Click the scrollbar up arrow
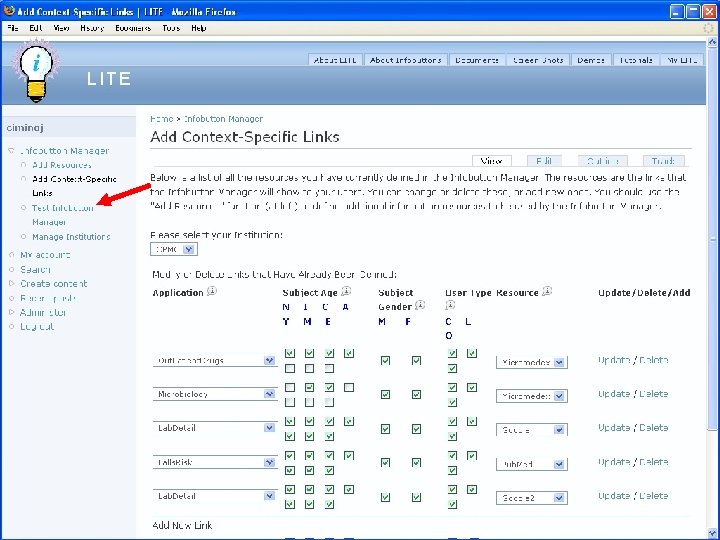This screenshot has height=540, width=720. (x=712, y=41)
